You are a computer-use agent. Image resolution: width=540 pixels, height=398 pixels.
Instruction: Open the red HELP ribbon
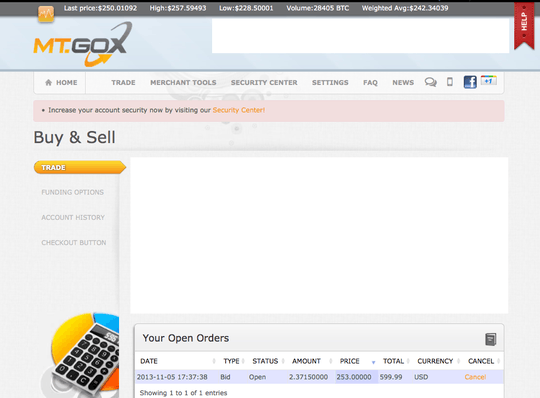524,26
